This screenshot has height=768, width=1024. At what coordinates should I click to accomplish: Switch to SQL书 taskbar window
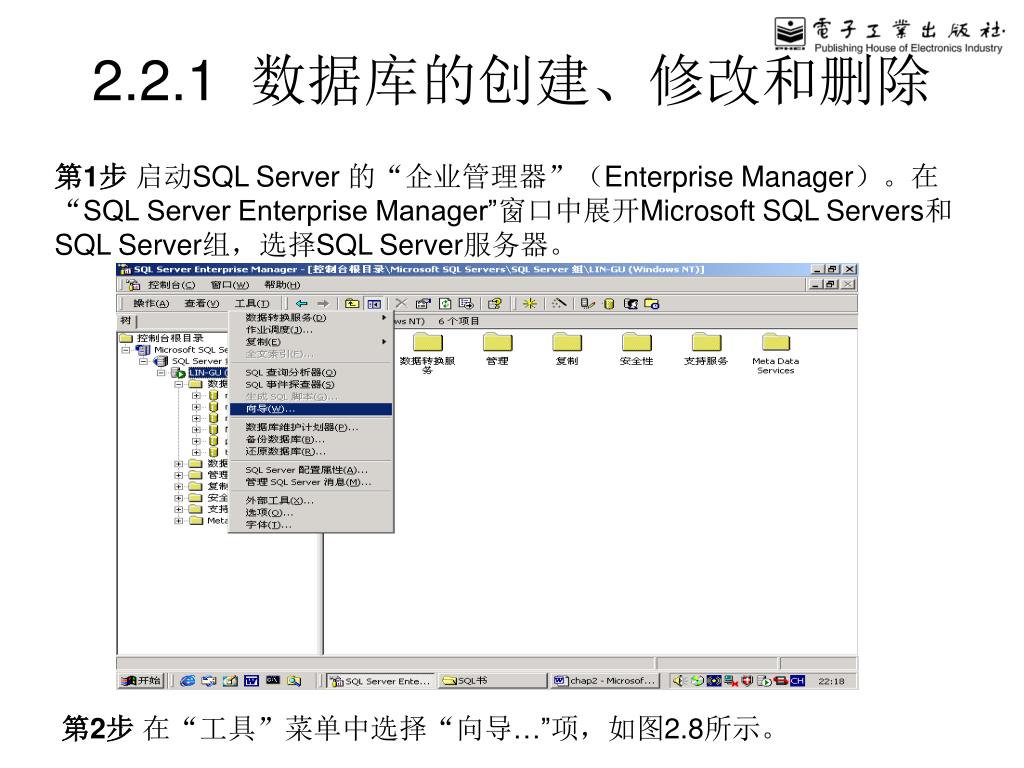click(x=492, y=681)
